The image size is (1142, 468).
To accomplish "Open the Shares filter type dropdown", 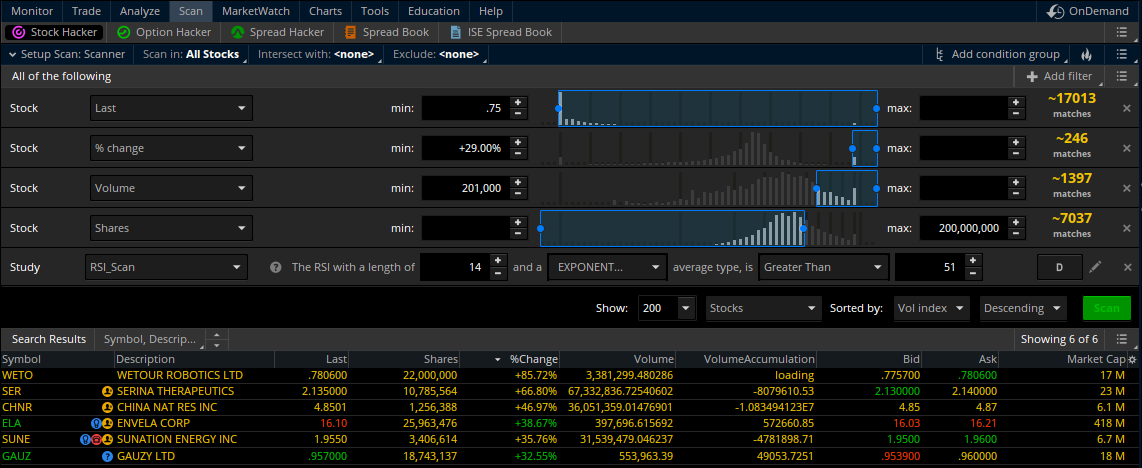I will 171,229.
